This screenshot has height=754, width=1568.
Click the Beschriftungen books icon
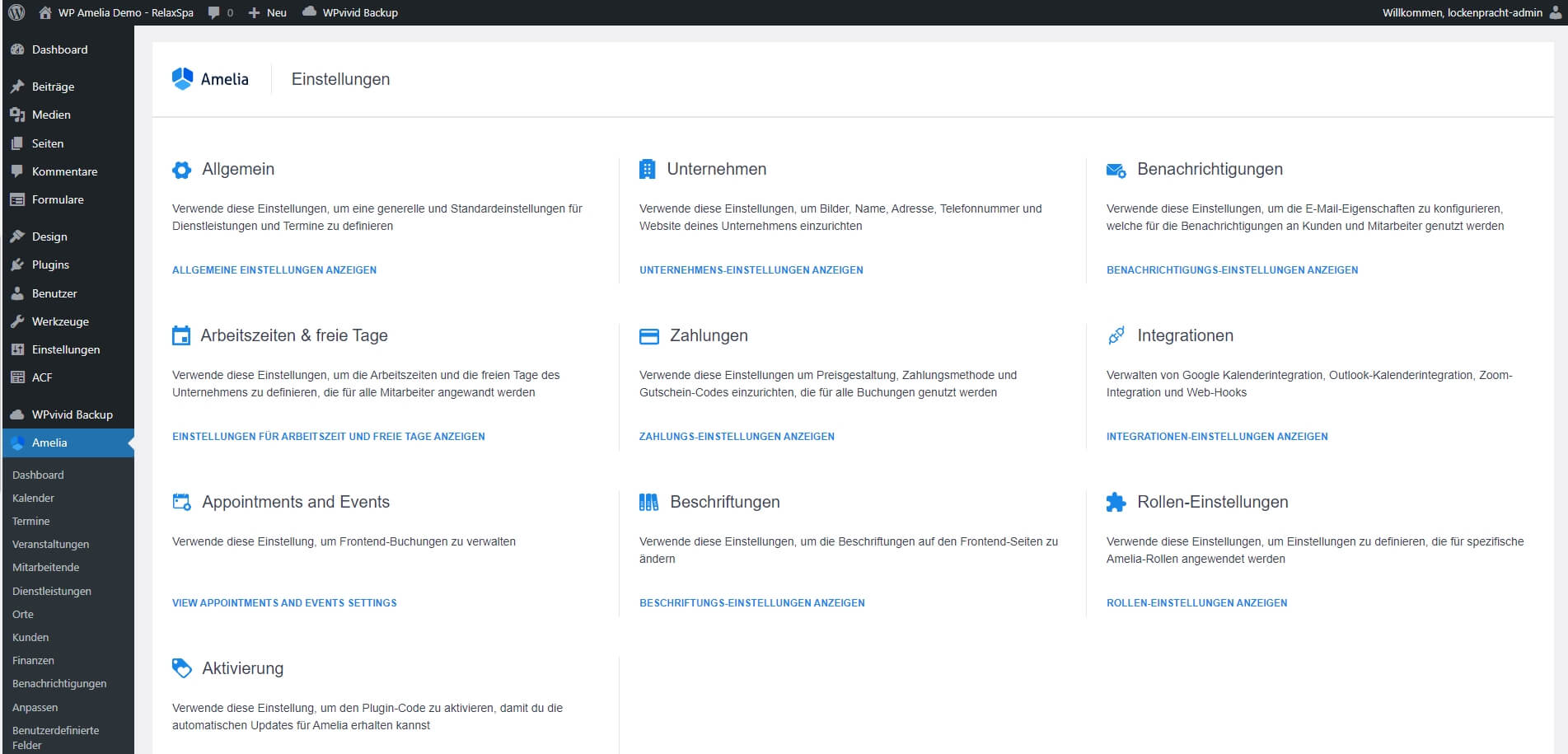coord(649,502)
